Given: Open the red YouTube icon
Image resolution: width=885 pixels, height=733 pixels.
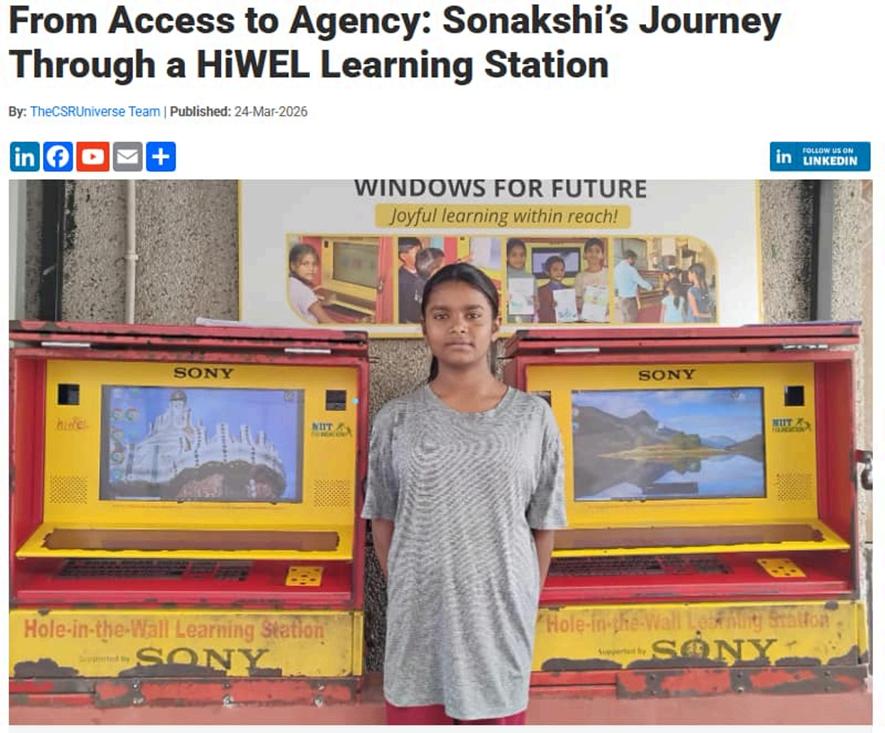Looking at the screenshot, I should click(x=93, y=157).
